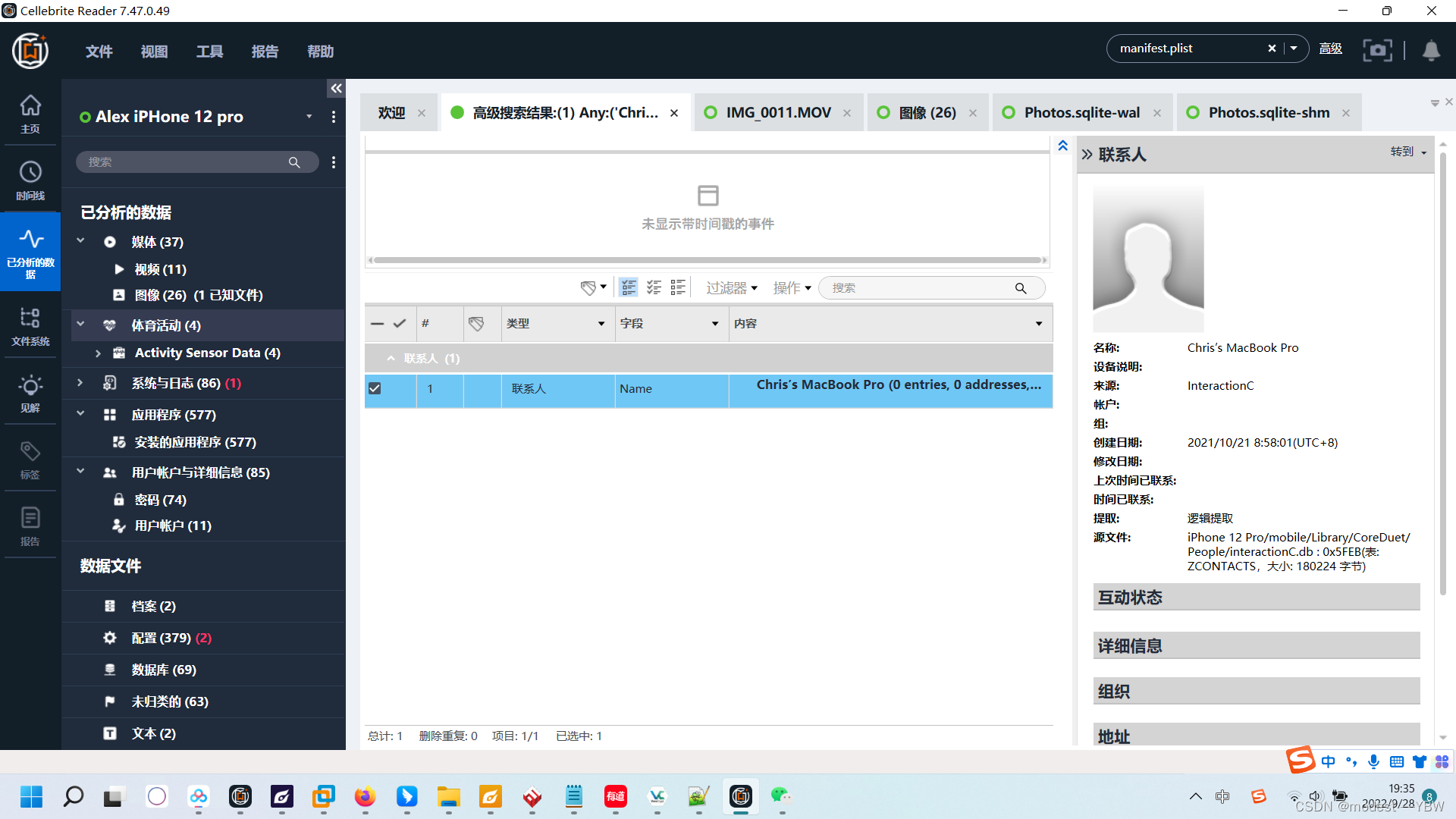The image size is (1456, 819).
Task: Click the tag filter icon in results toolbar
Action: (x=588, y=287)
